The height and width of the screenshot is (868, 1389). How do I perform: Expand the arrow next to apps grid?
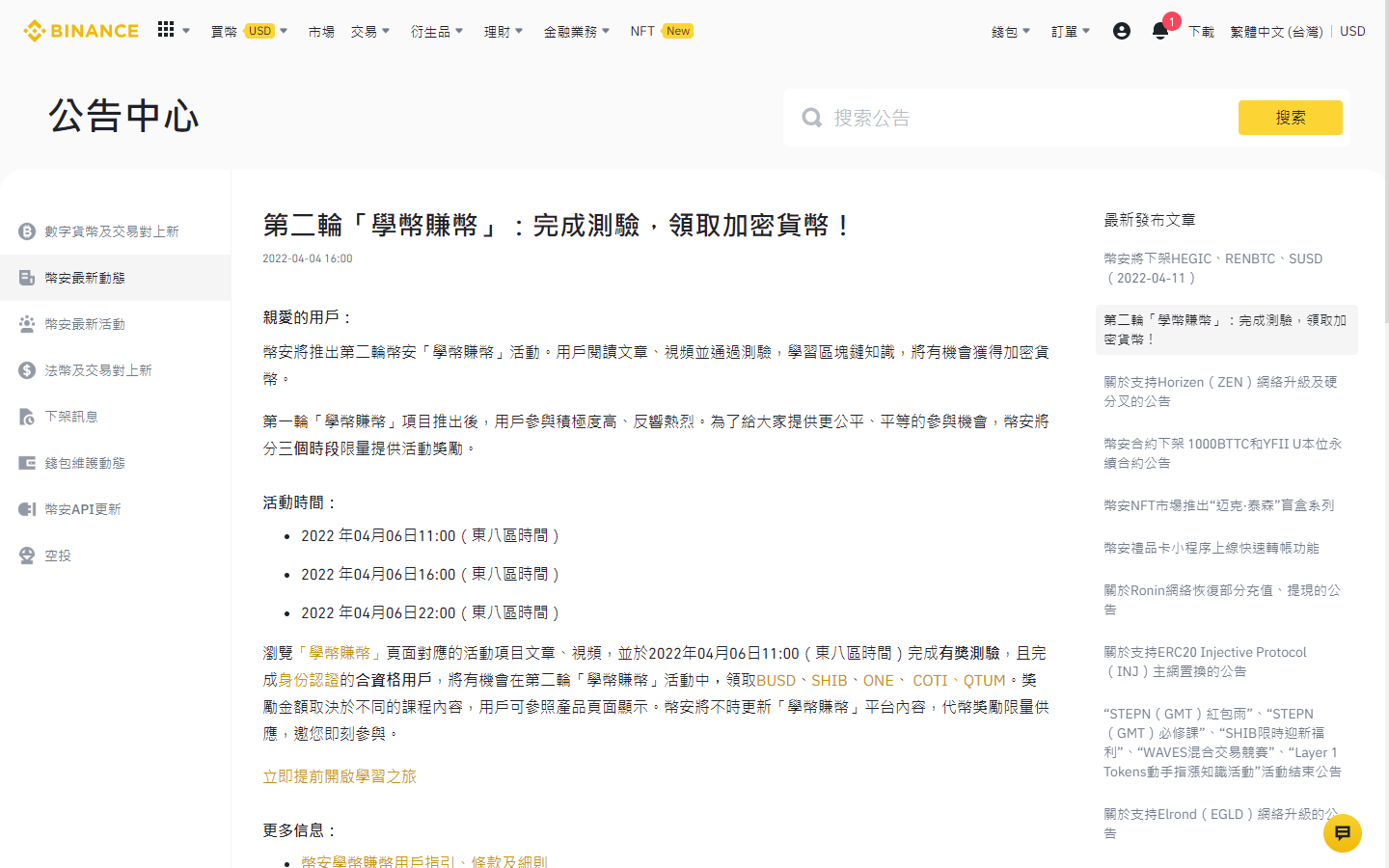click(x=186, y=31)
